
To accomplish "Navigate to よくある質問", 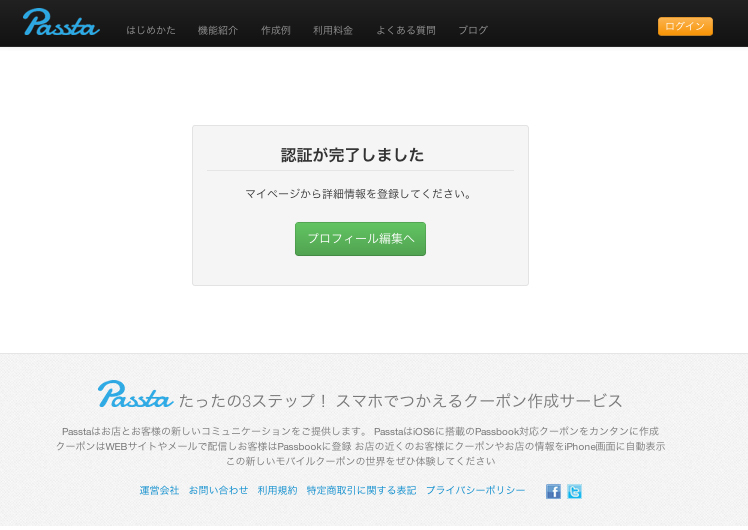I will coord(406,30).
